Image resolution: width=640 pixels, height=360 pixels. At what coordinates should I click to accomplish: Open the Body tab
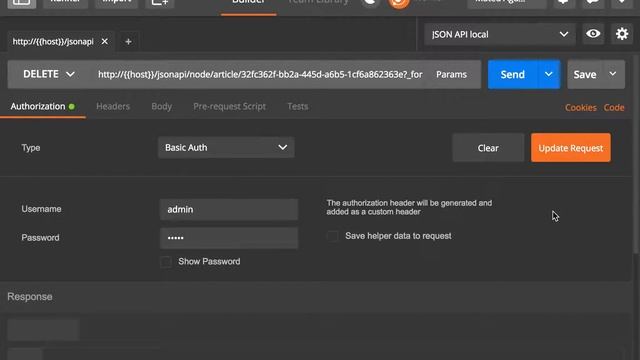(162, 107)
